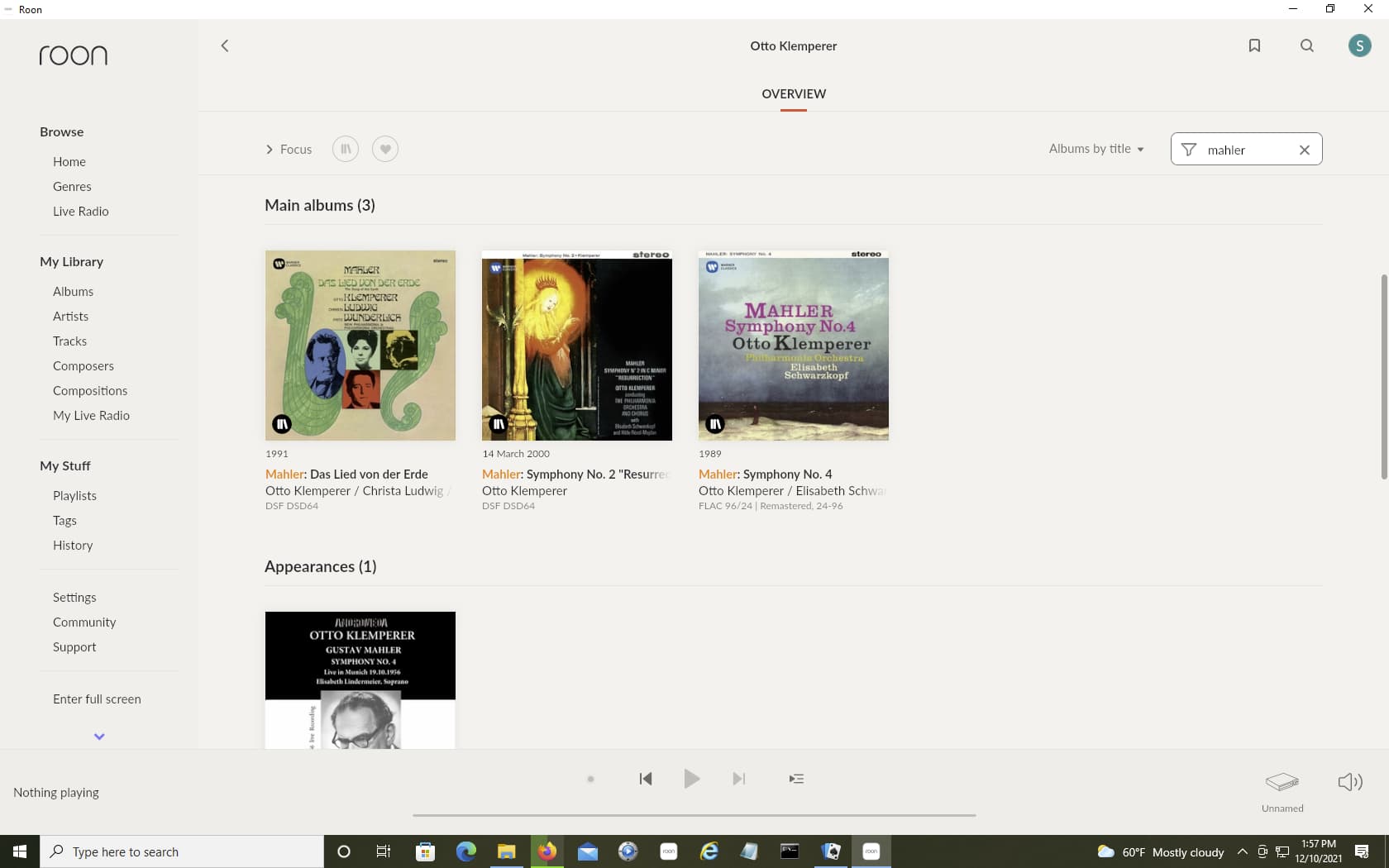Open Microsoft Edge from the taskbar
Viewport: 1389px width, 868px height.
tap(466, 851)
